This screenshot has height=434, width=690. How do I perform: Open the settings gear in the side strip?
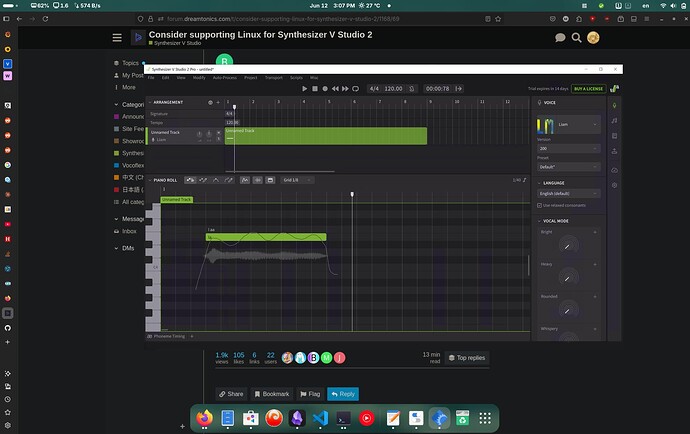click(614, 185)
